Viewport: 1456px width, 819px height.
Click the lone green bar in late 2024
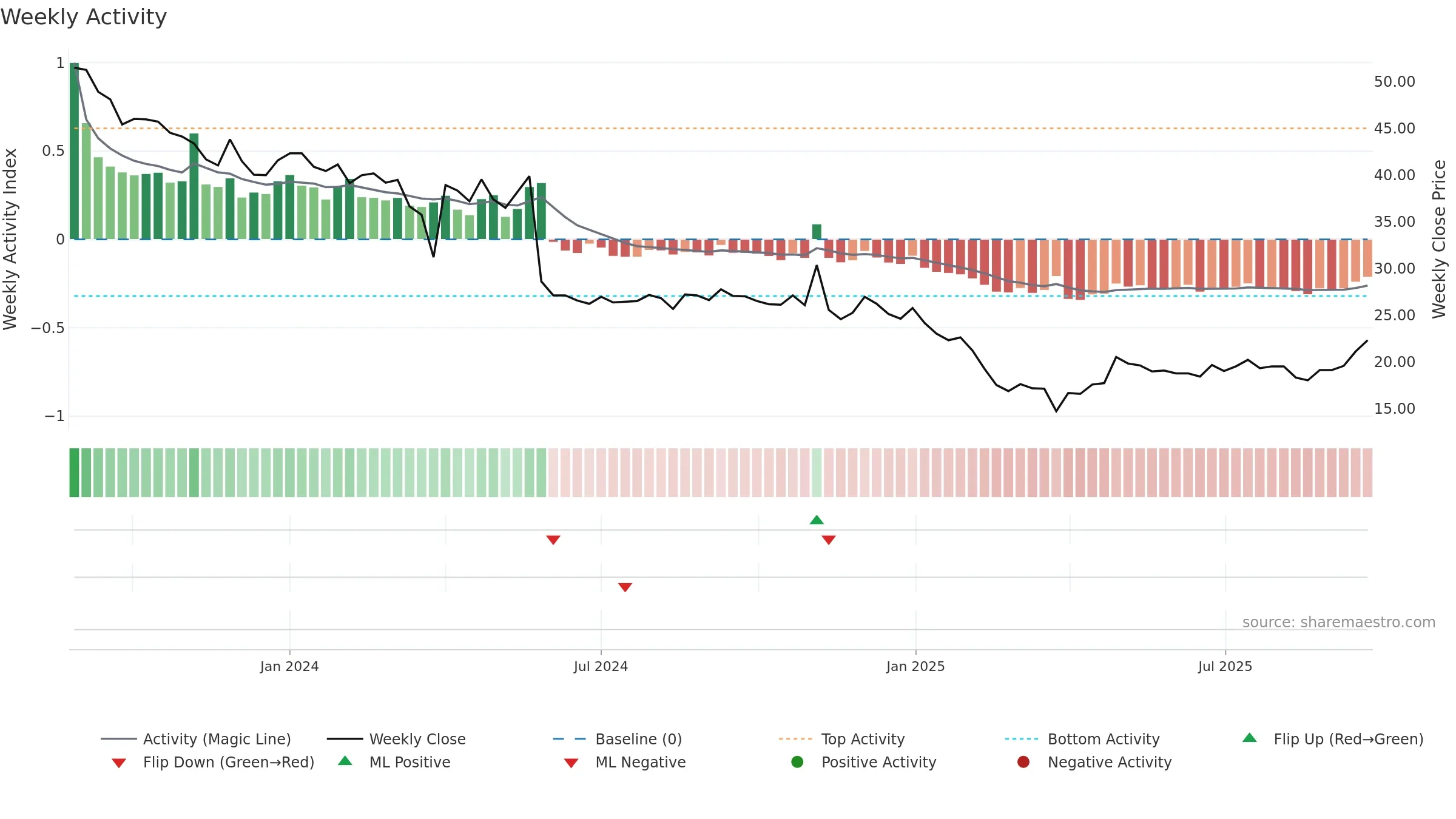tap(817, 232)
